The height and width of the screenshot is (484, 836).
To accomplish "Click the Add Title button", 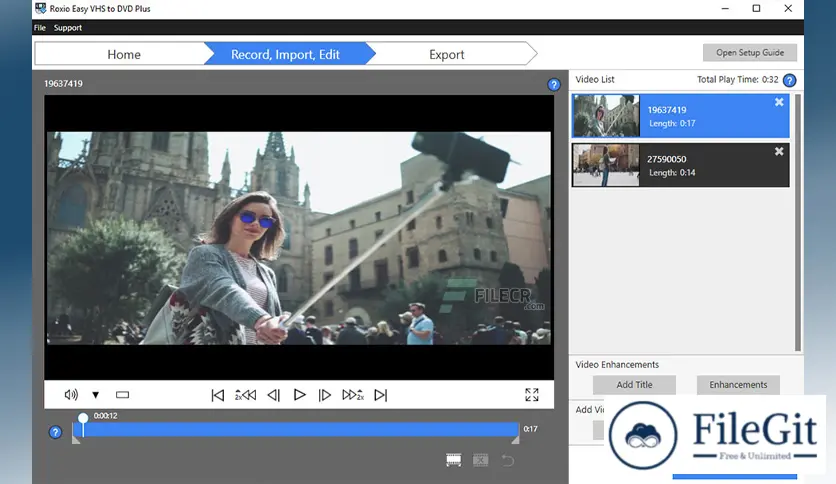I will tap(634, 385).
